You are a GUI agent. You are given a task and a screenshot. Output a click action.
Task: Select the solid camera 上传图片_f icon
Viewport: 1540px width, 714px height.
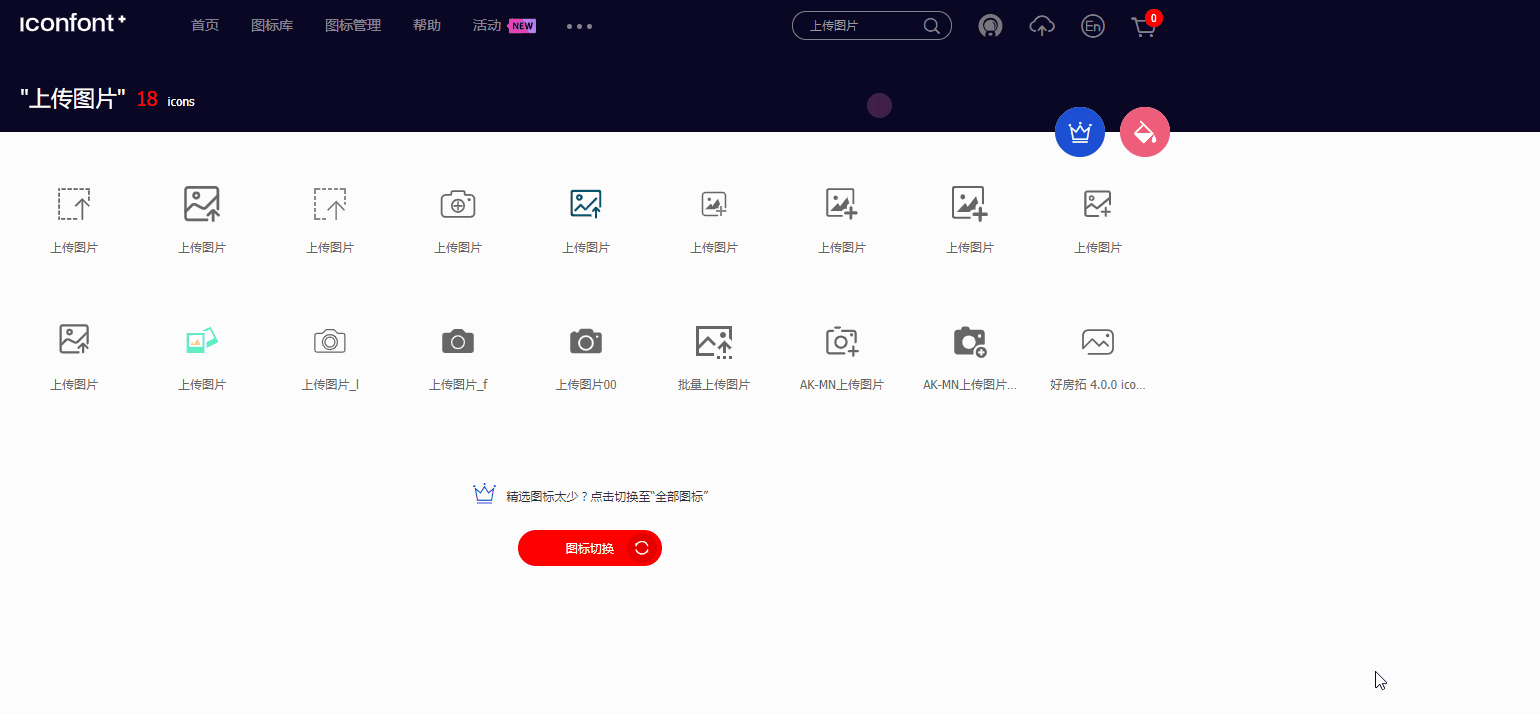(x=458, y=340)
